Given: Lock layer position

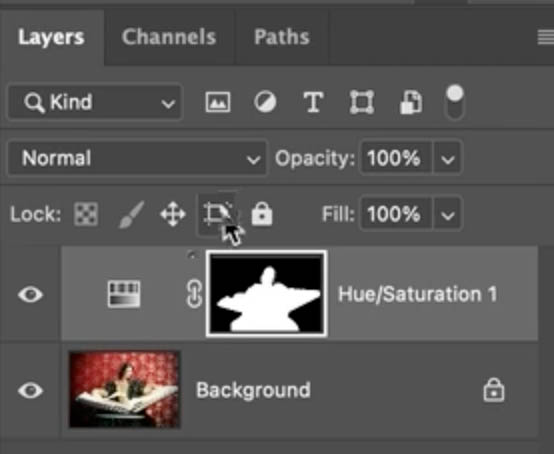Looking at the screenshot, I should [173, 214].
